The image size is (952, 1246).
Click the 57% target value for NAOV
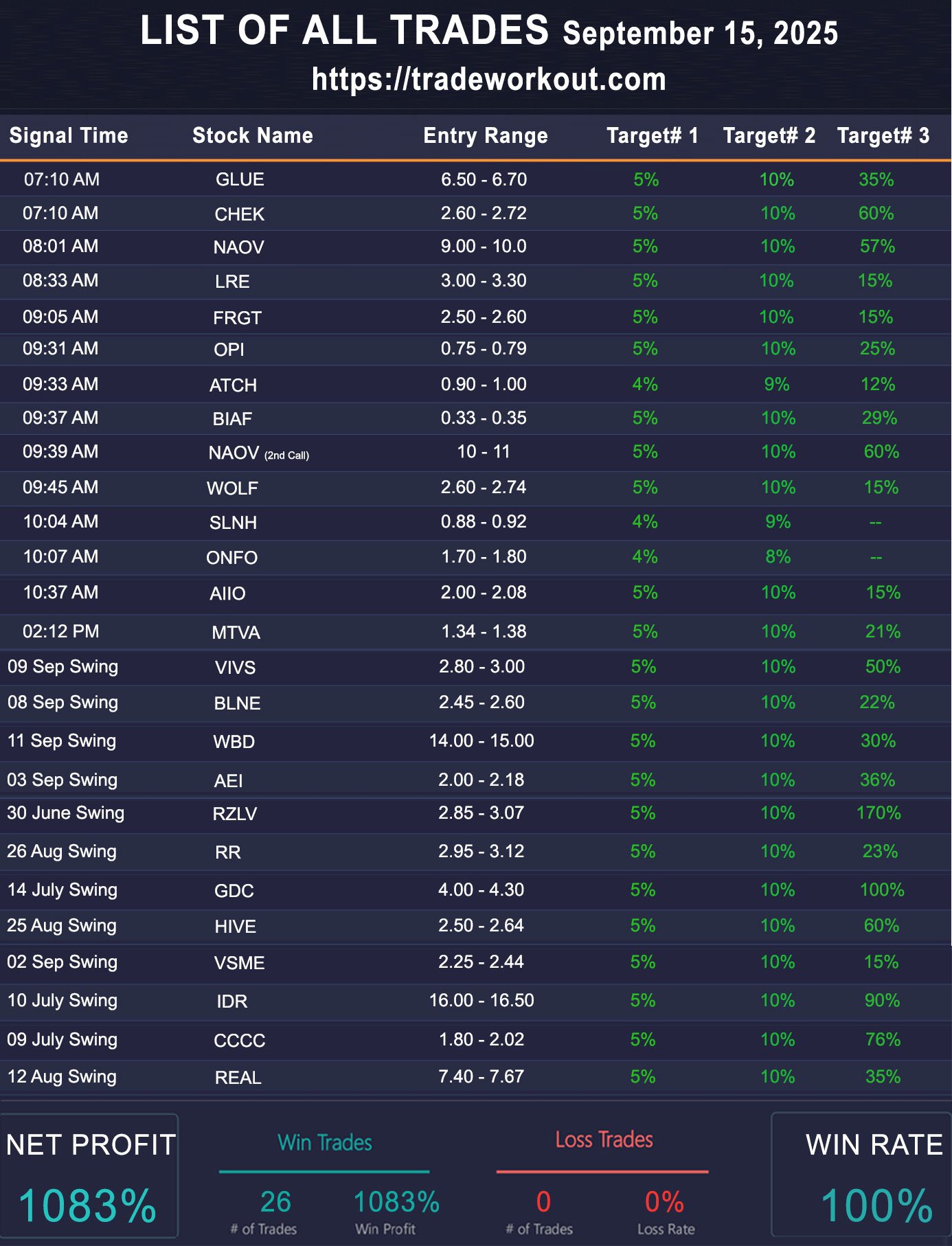coord(877,246)
